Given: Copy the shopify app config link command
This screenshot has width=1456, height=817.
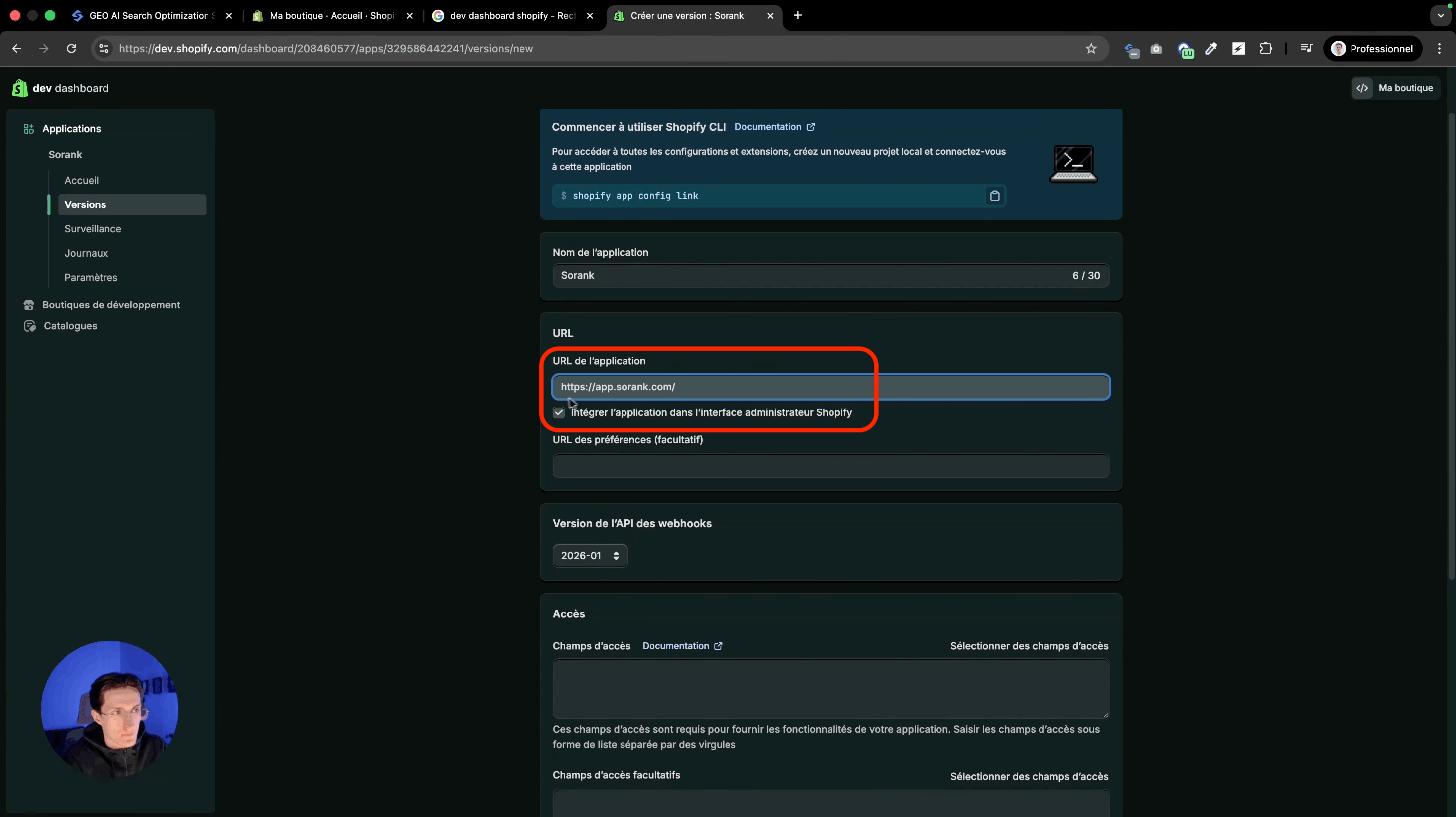Looking at the screenshot, I should pos(995,196).
